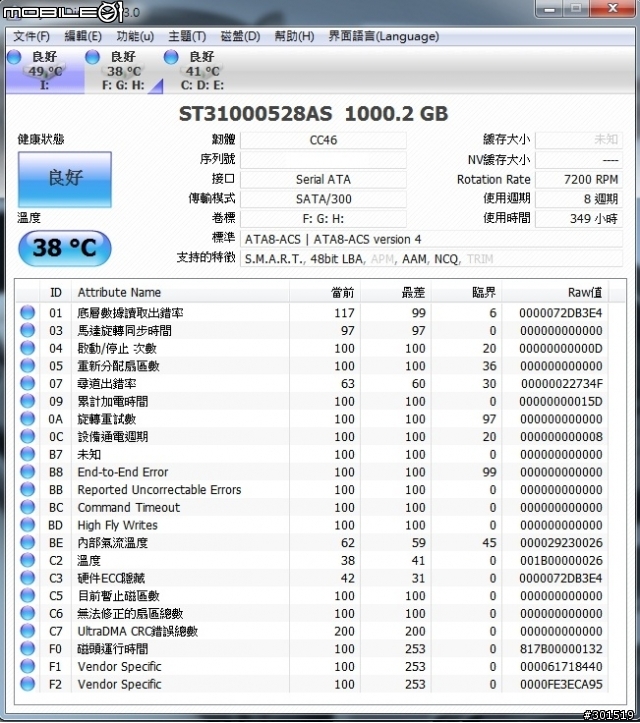The image size is (640, 723).
Task: Select the C: D: E: drive tab
Action: pos(202,71)
